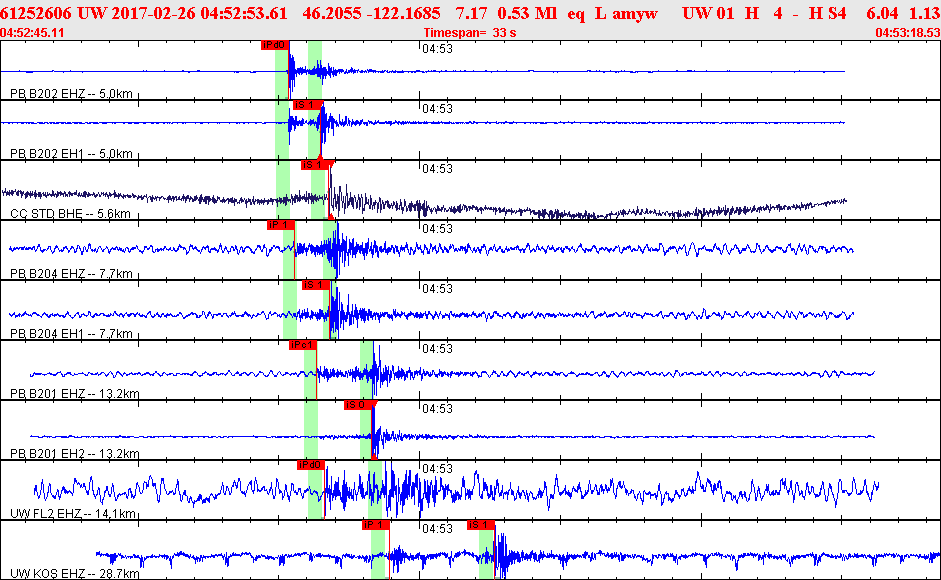Click the 'UW FL2 EHZ -- 14.1km' station label
The width and height of the screenshot is (941, 580).
click(73, 514)
